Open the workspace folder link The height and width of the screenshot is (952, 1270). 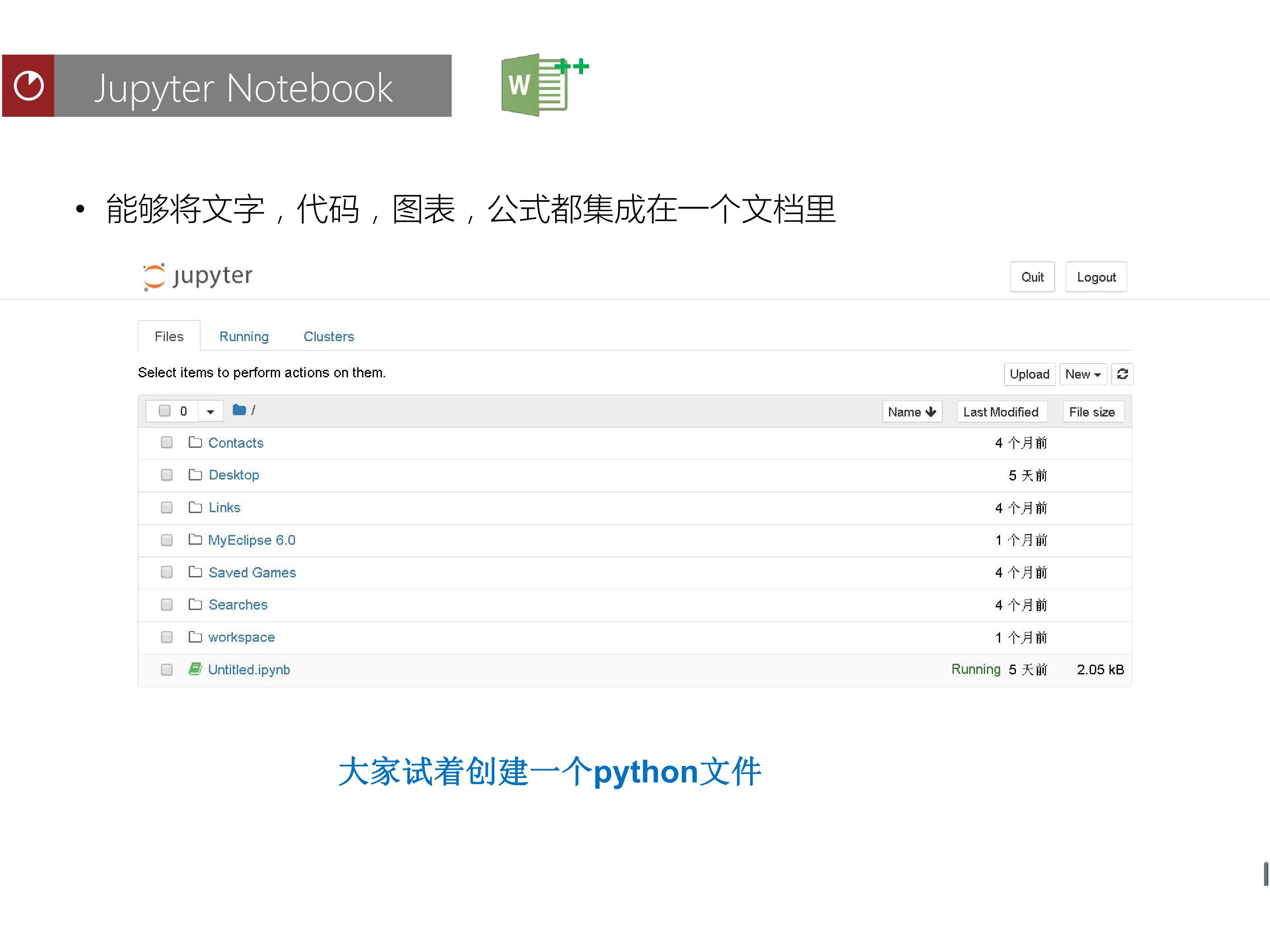241,638
